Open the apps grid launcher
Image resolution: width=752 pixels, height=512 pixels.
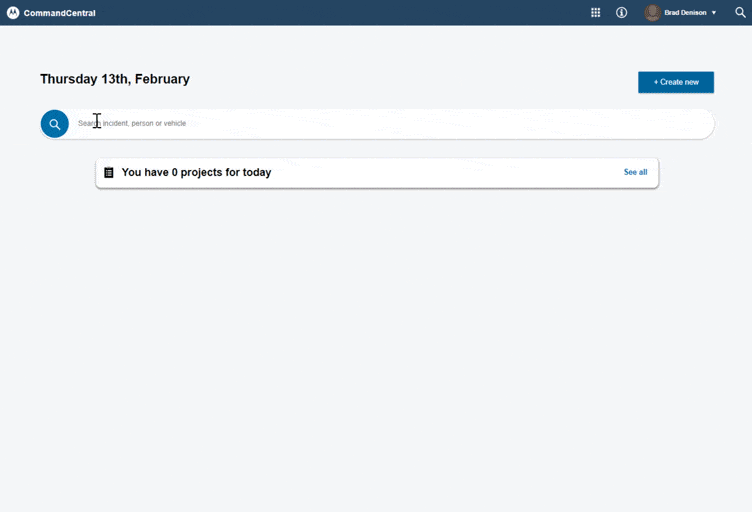point(595,13)
